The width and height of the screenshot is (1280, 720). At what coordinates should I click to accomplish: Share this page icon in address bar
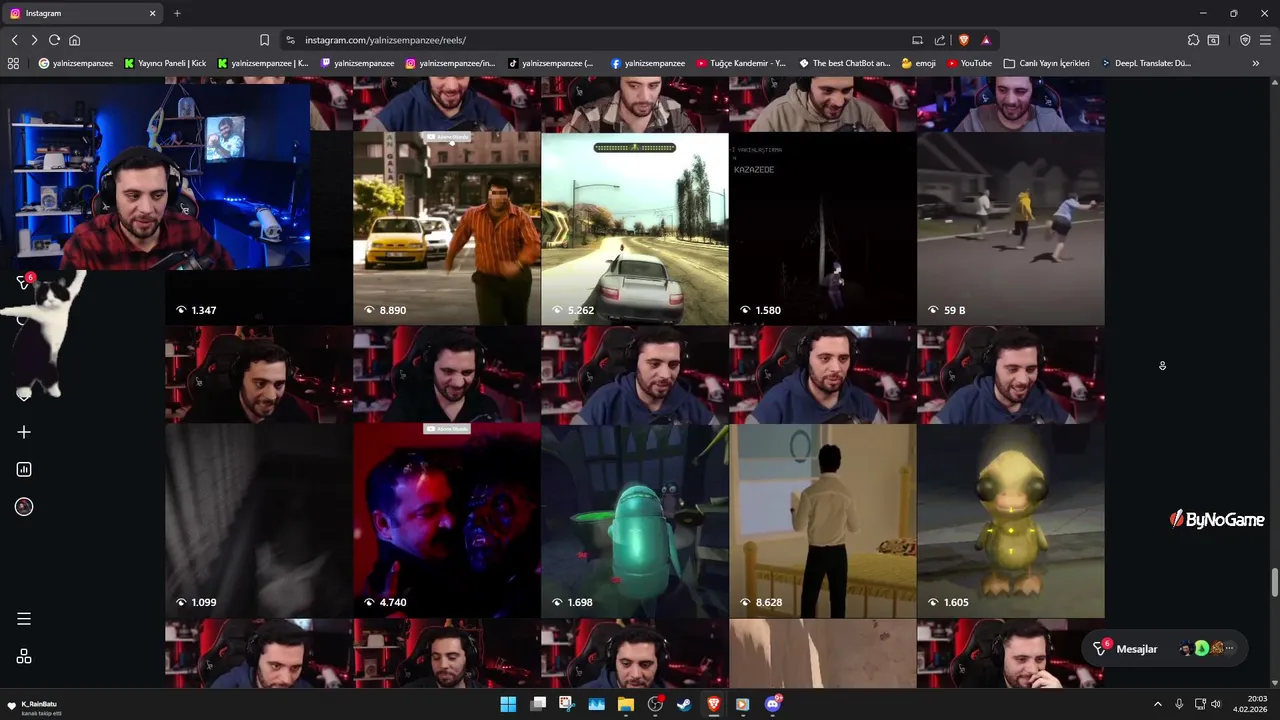pyautogui.click(x=940, y=40)
